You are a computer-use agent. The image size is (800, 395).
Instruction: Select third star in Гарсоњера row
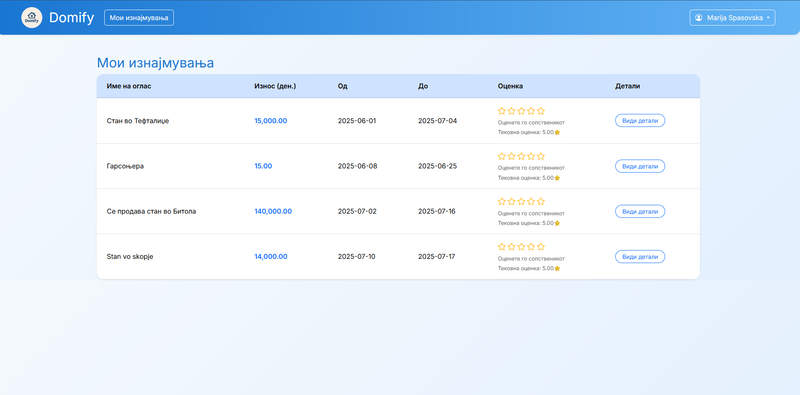coord(521,156)
